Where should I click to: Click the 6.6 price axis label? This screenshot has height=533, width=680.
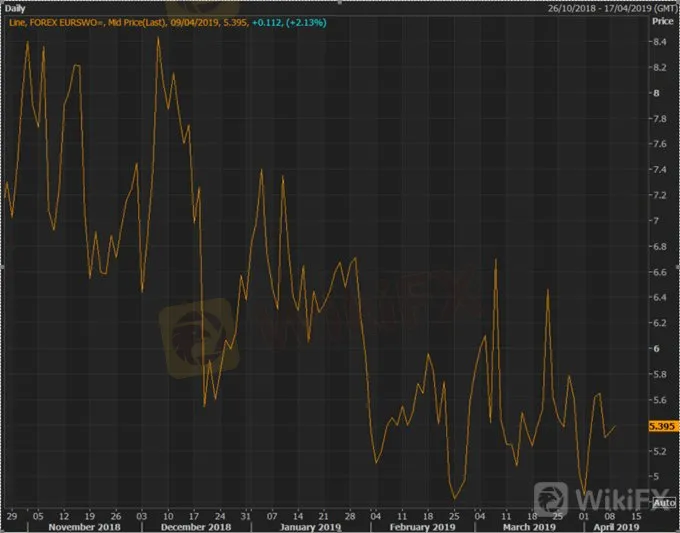click(x=660, y=272)
